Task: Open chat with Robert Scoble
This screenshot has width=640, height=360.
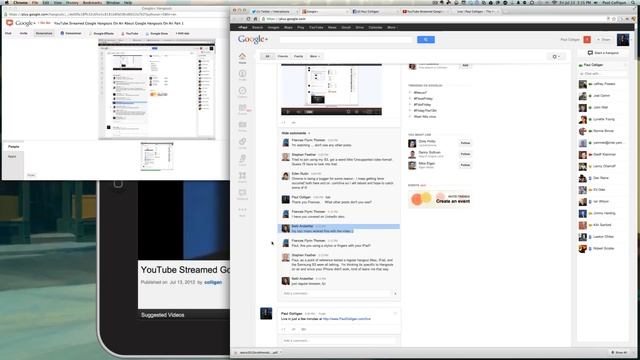Action: 602,249
